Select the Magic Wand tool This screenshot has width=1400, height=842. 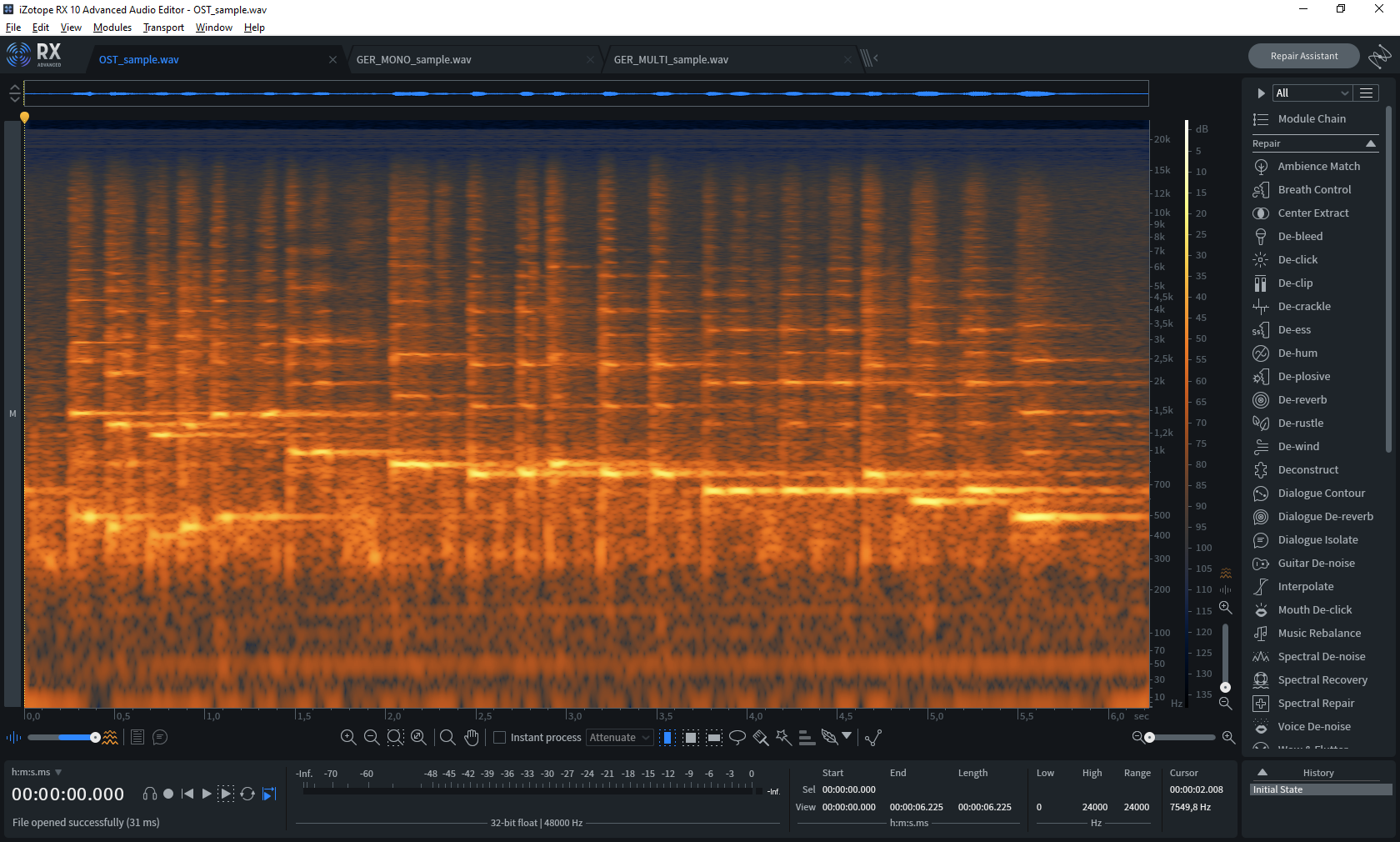[783, 737]
